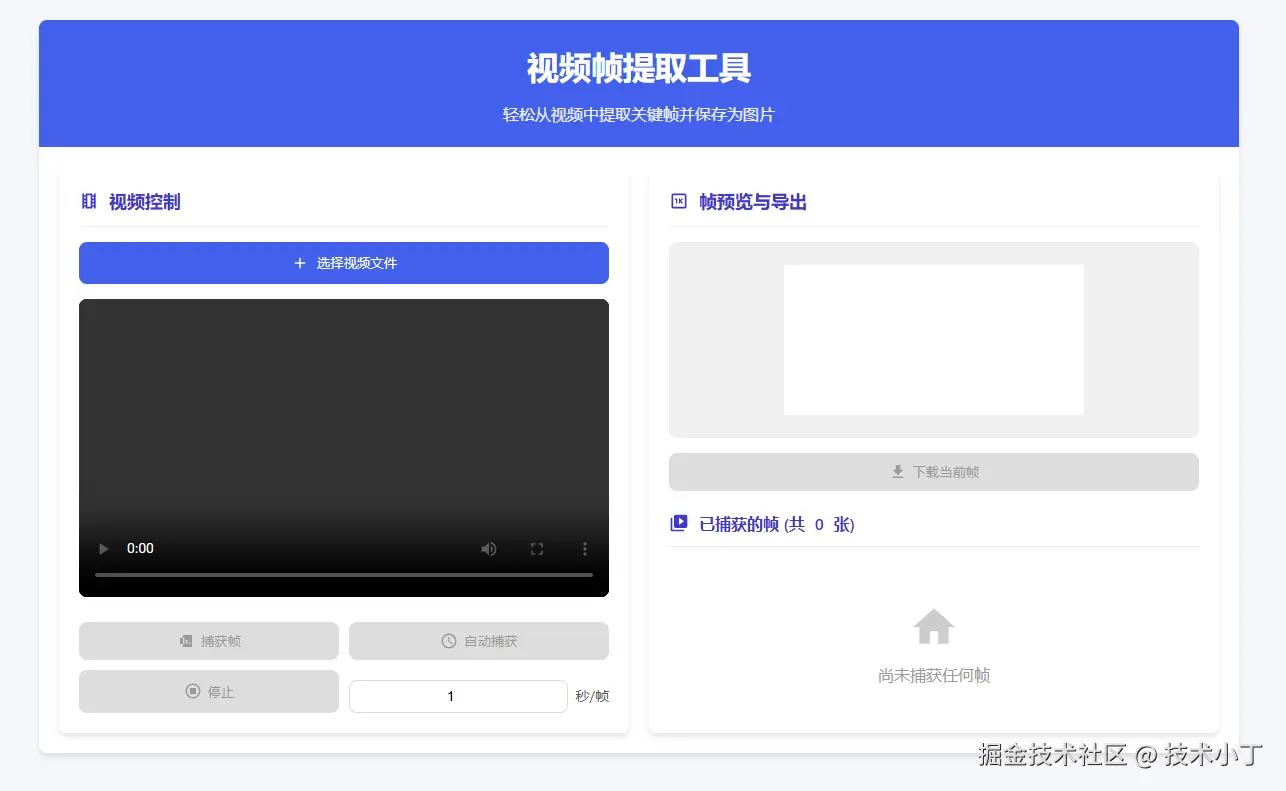The height and width of the screenshot is (791, 1286).
Task: Click the 视频控制 heading
Action: pyautogui.click(x=145, y=202)
